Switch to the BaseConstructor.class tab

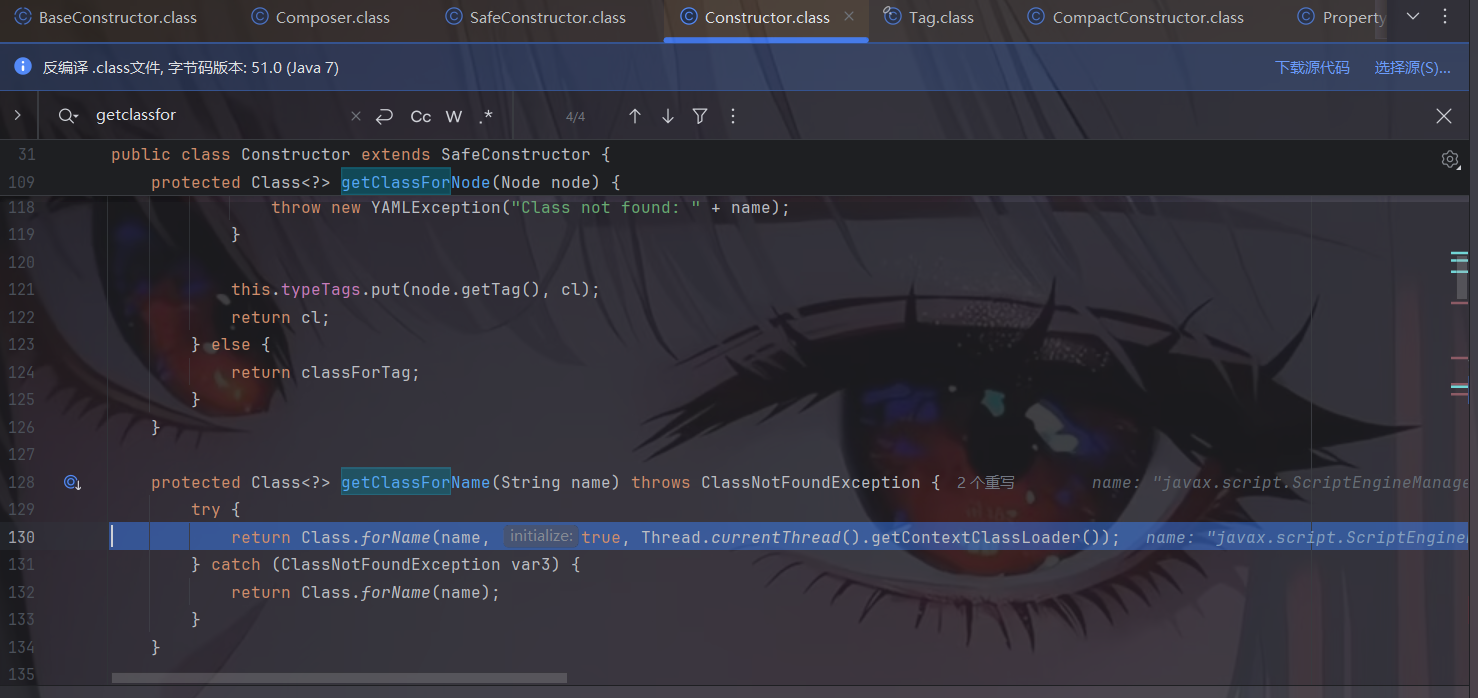[x=105, y=17]
